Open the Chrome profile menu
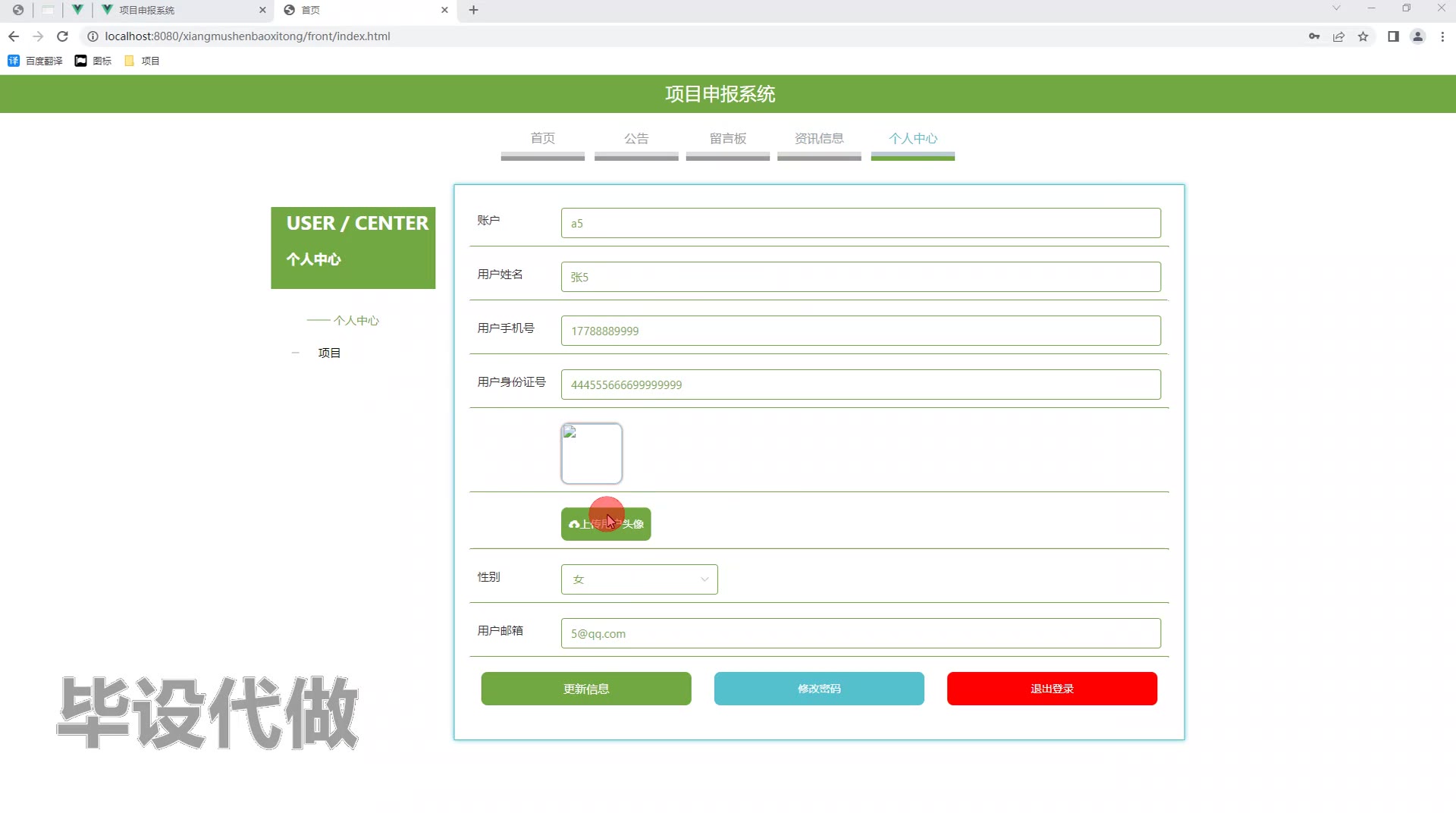 tap(1417, 36)
